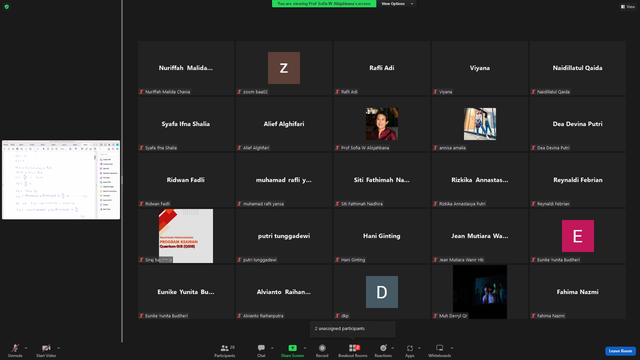640x360 pixels.
Task: Open Breakout Rooms
Action: pyautogui.click(x=353, y=350)
